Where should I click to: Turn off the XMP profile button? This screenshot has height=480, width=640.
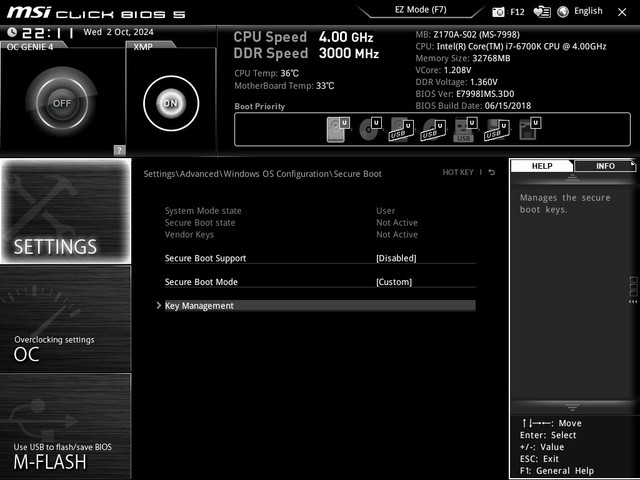[171, 103]
